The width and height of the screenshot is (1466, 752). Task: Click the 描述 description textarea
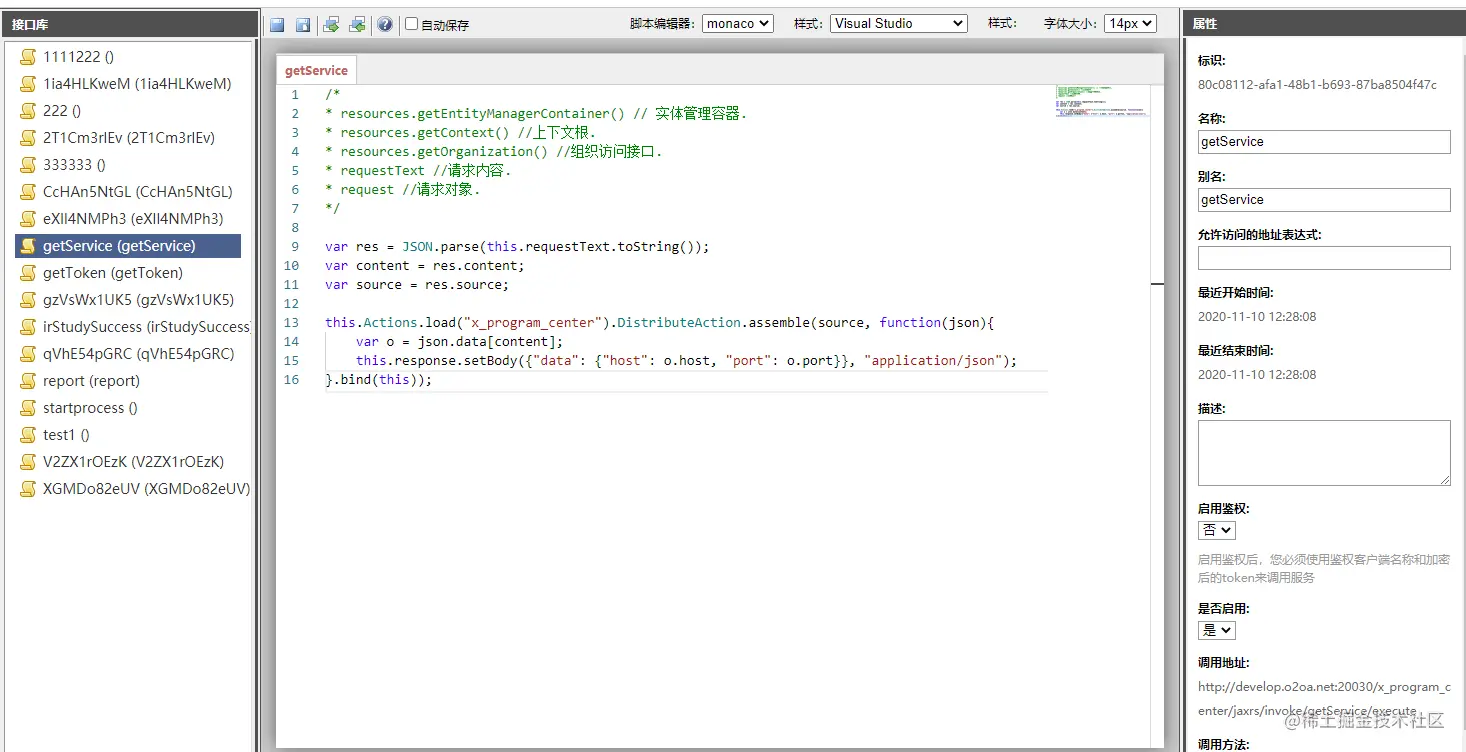click(x=1324, y=453)
